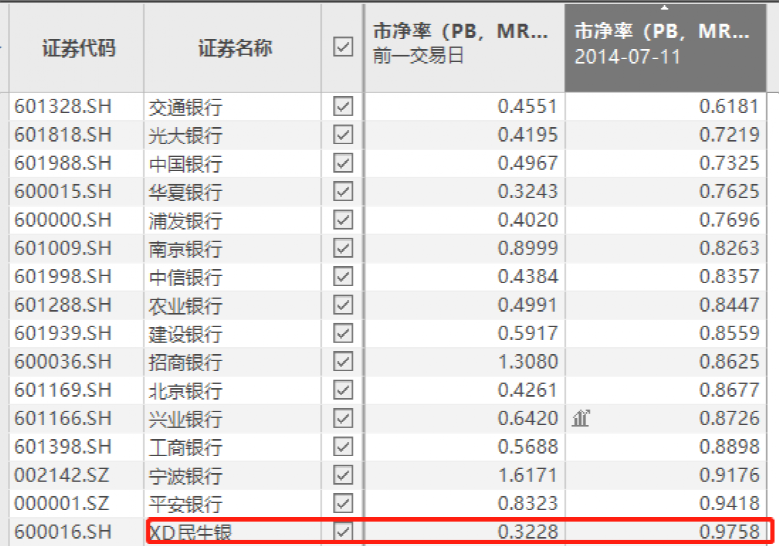Click the name 兴业银行
This screenshot has width=779, height=546.
click(185, 419)
